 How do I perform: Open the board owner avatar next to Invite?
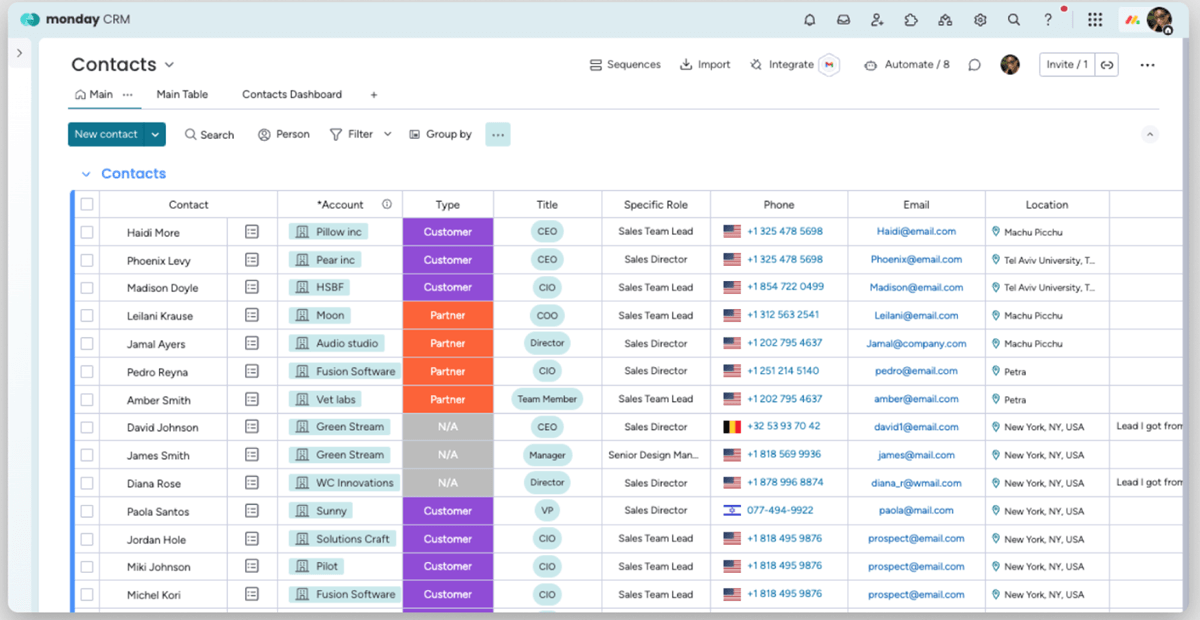(x=1010, y=65)
